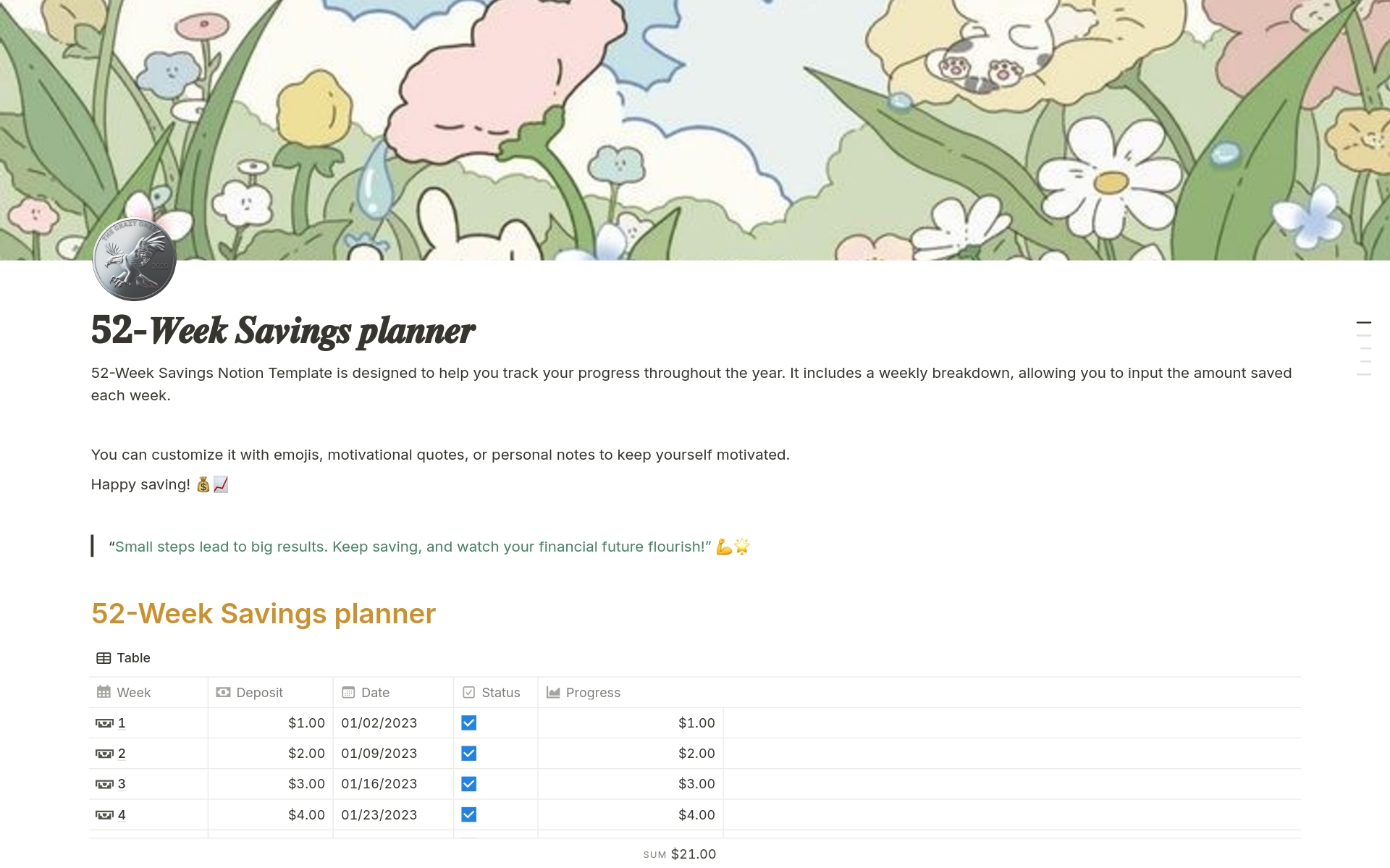Open the week 2 page link
1390x868 pixels.
tap(122, 754)
